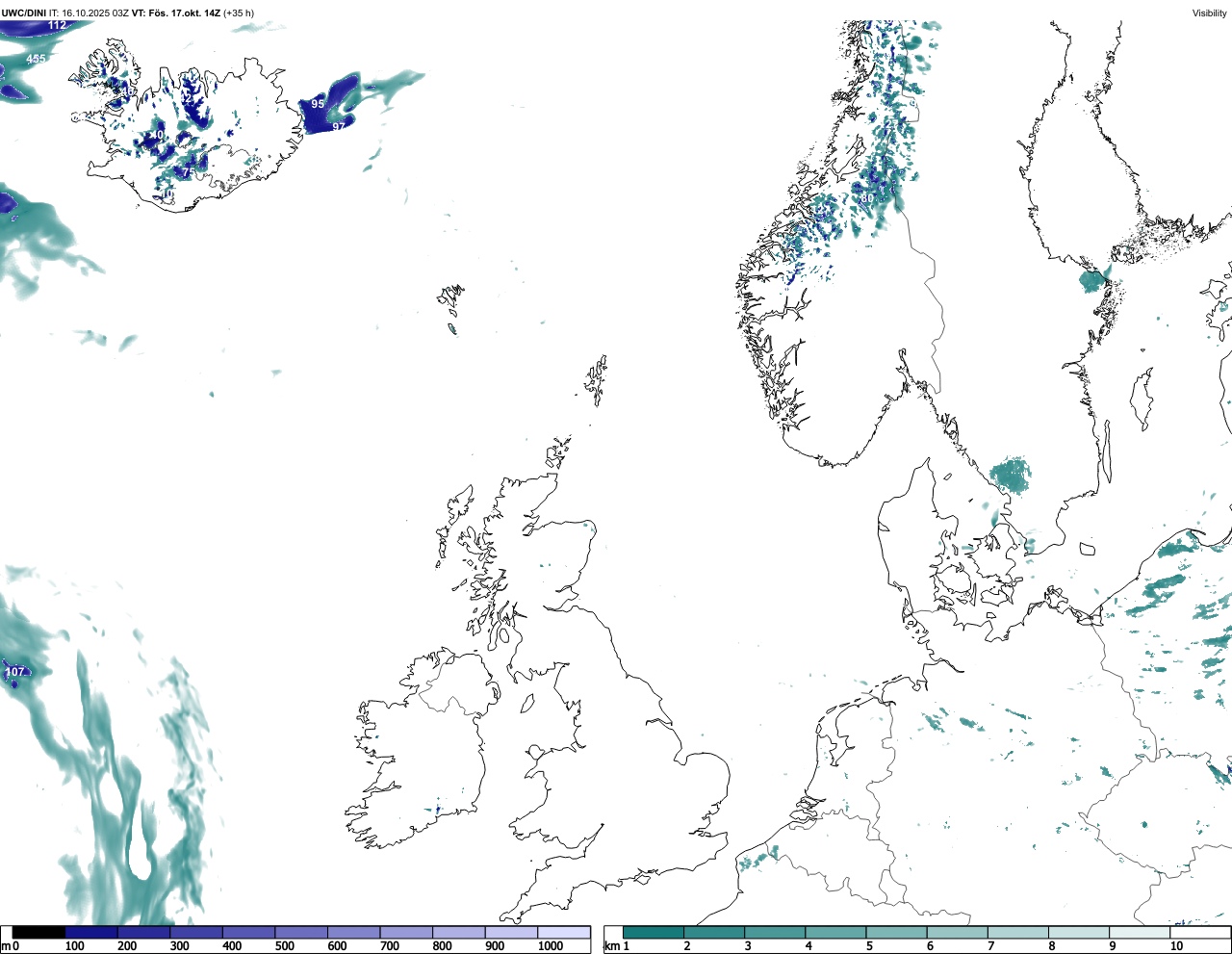Click the km scale label '2'

[x=686, y=946]
